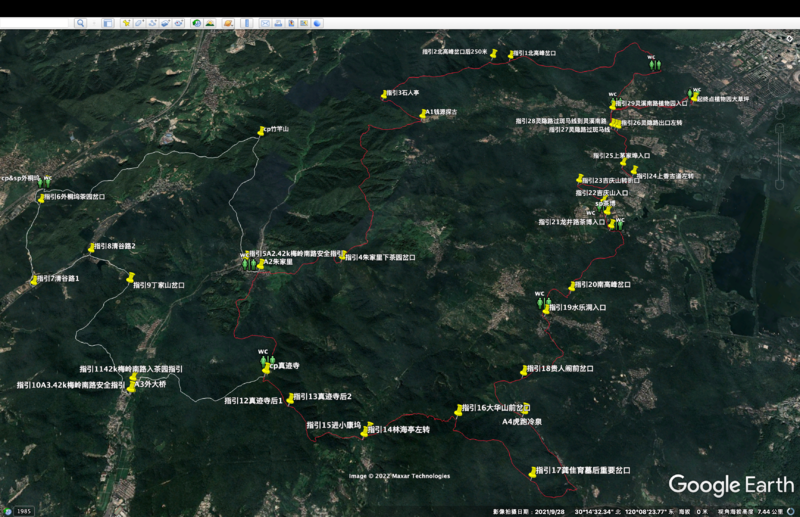Toggle sunlight across the landscape
This screenshot has width=800, height=517.
[x=210, y=23]
